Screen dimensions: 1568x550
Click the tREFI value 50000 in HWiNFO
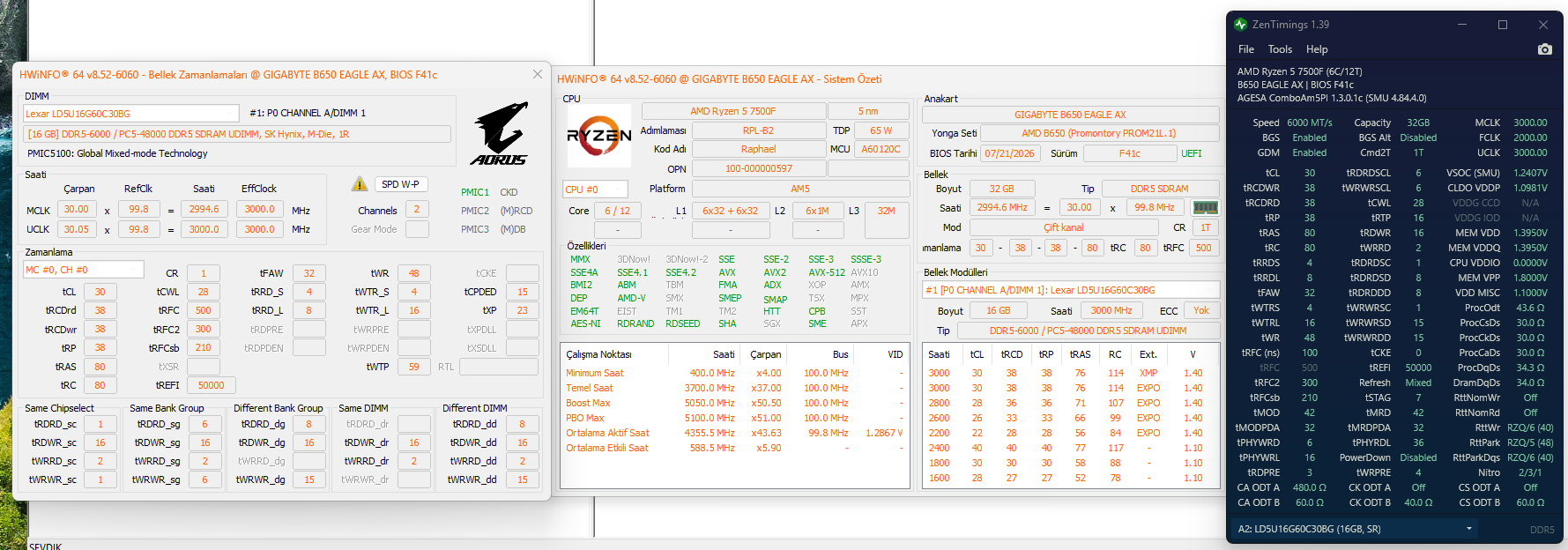click(211, 385)
